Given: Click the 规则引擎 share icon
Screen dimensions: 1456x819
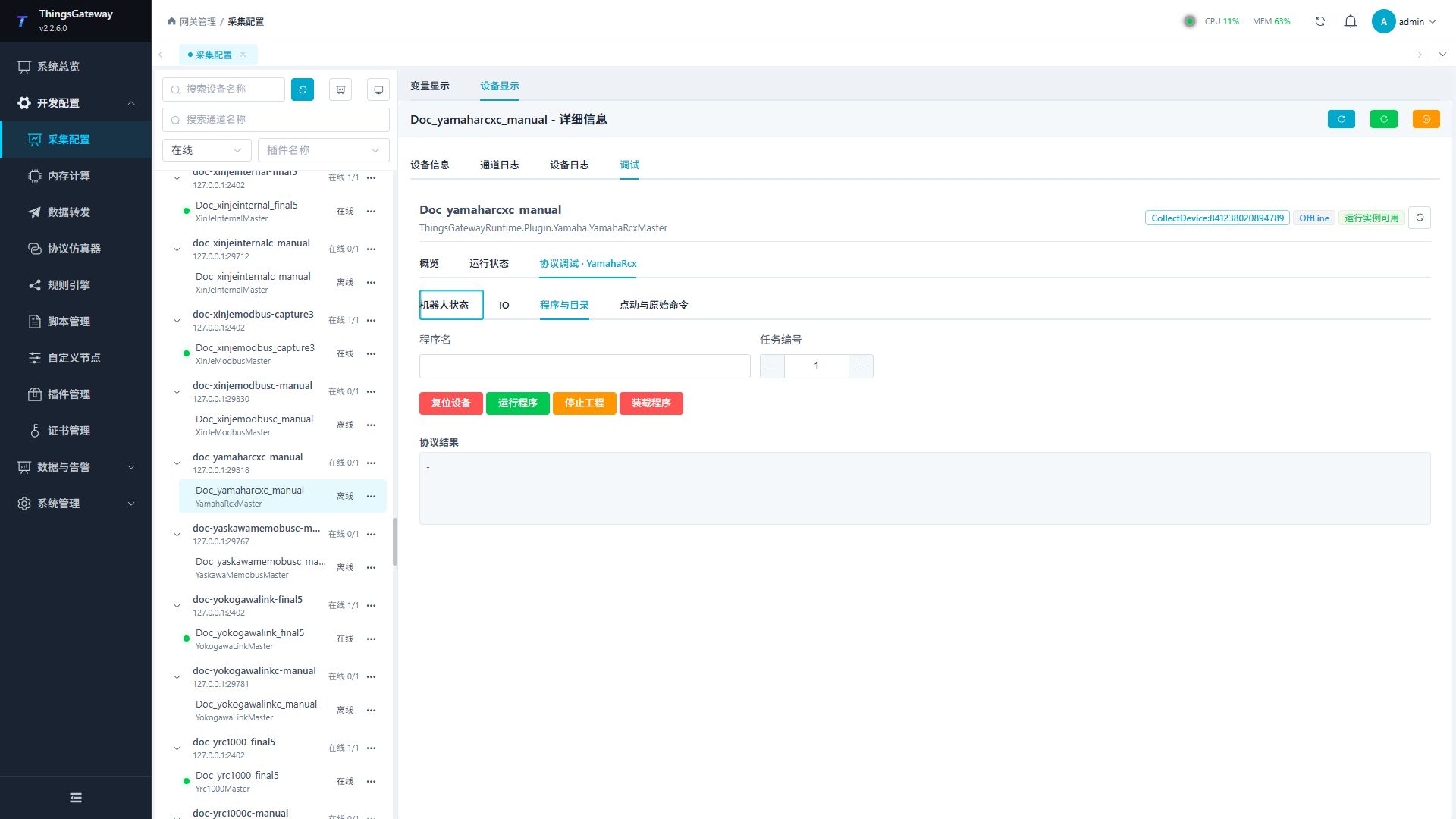Looking at the screenshot, I should (35, 285).
